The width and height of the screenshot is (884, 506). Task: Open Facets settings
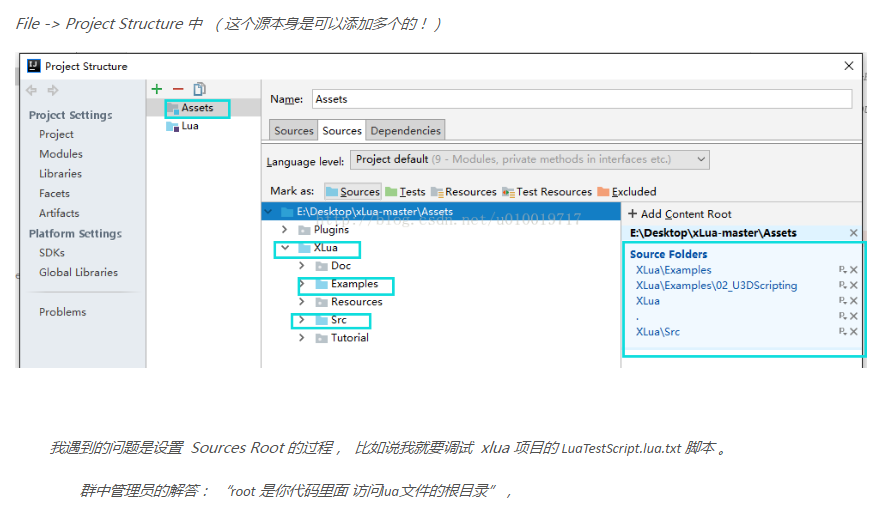coord(54,193)
